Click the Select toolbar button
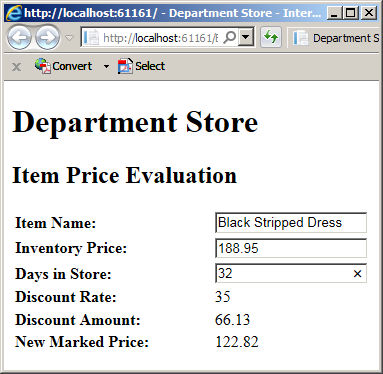This screenshot has width=383, height=374. pos(141,66)
